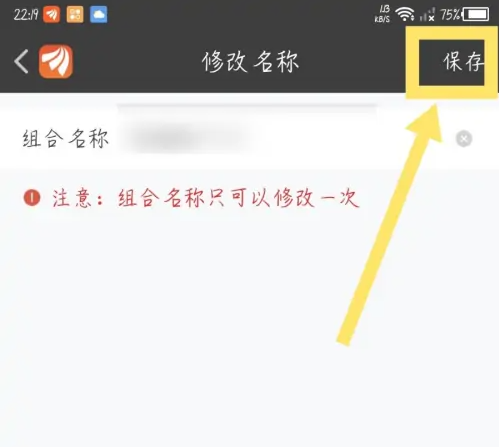The height and width of the screenshot is (447, 499).
Task: Open the orange app notification in status bar
Action: tap(52, 15)
